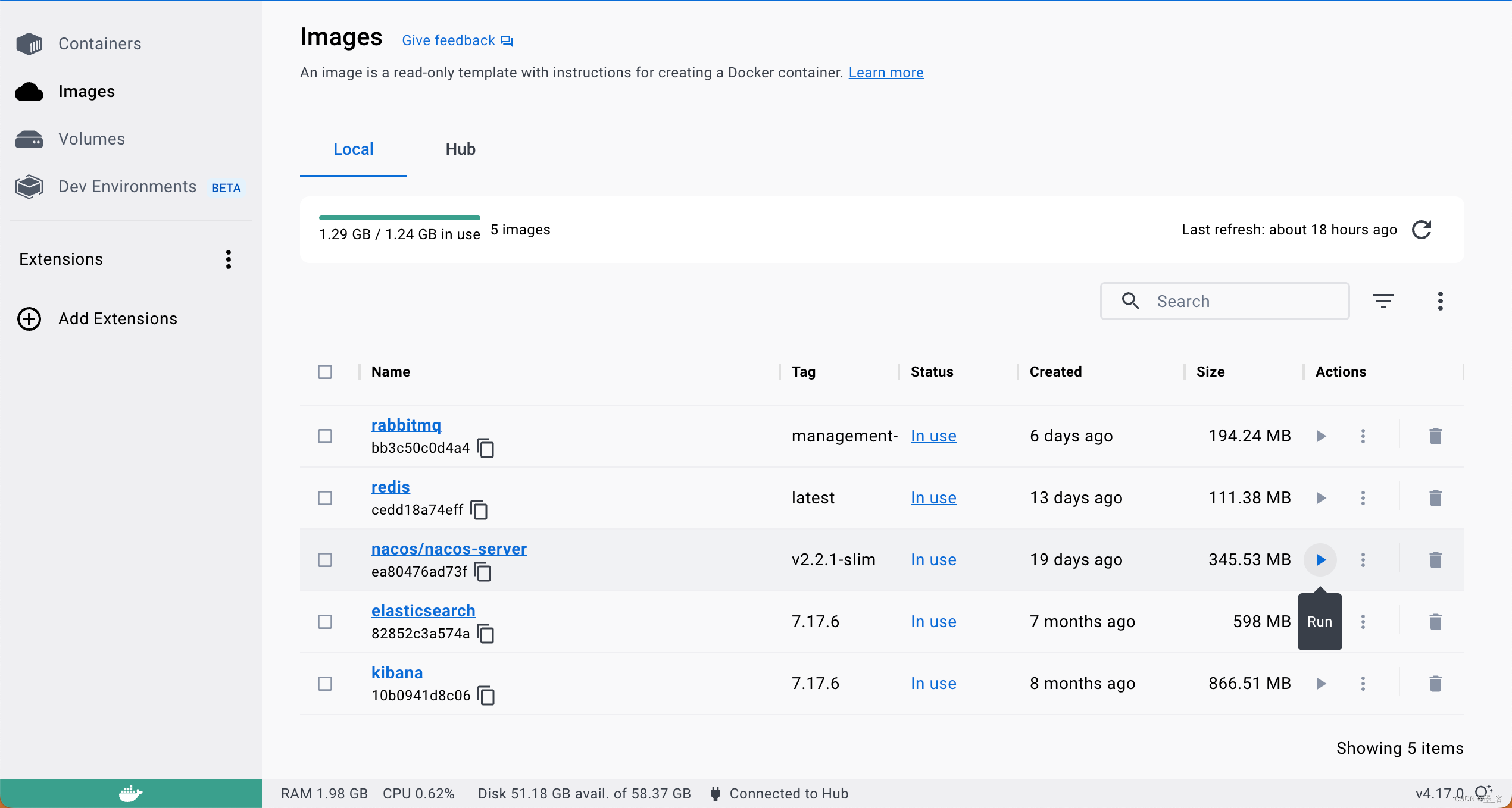Click the Dev Environments box icon
Screen dimensions: 1512x808
point(29,187)
